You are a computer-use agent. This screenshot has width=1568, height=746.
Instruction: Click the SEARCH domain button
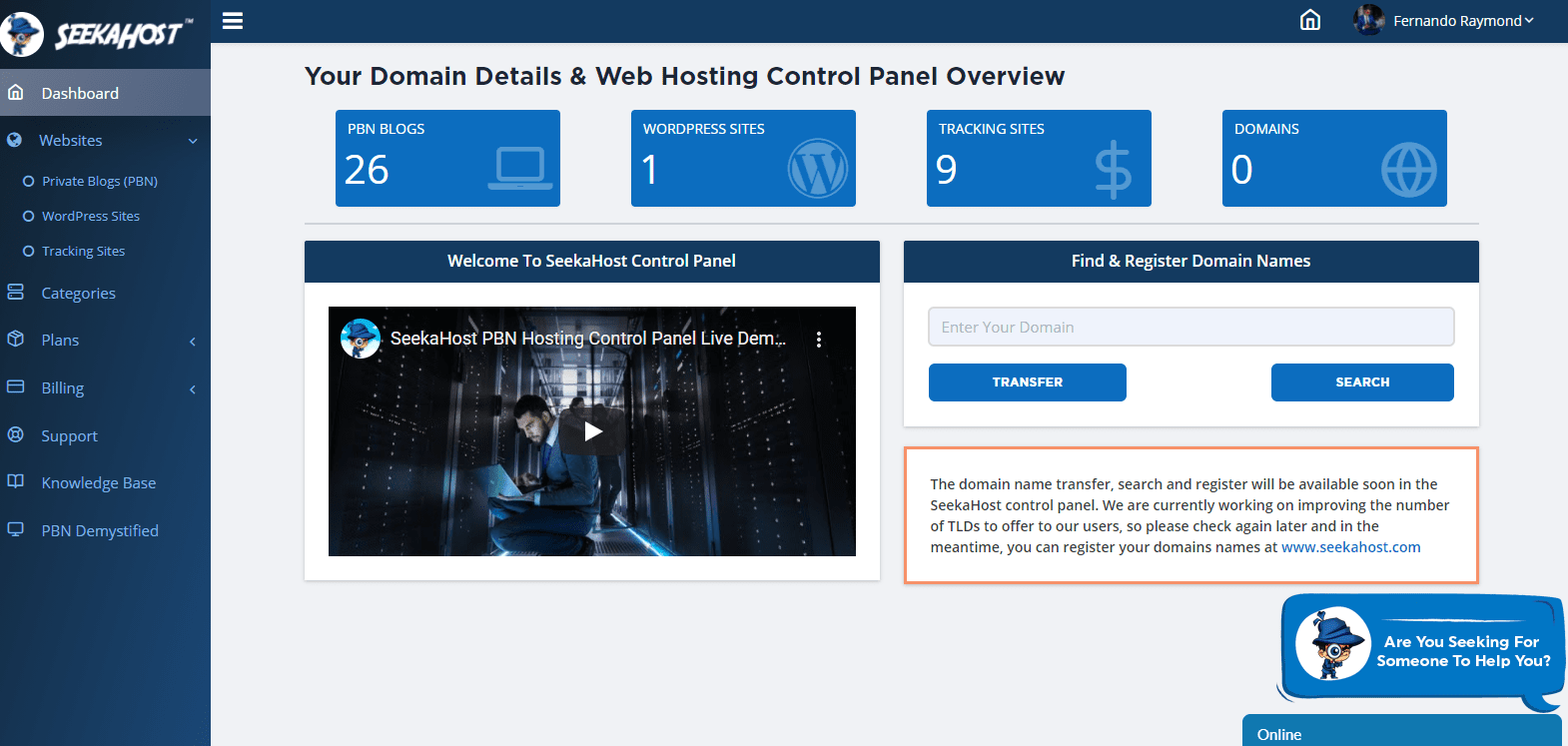tap(1362, 382)
